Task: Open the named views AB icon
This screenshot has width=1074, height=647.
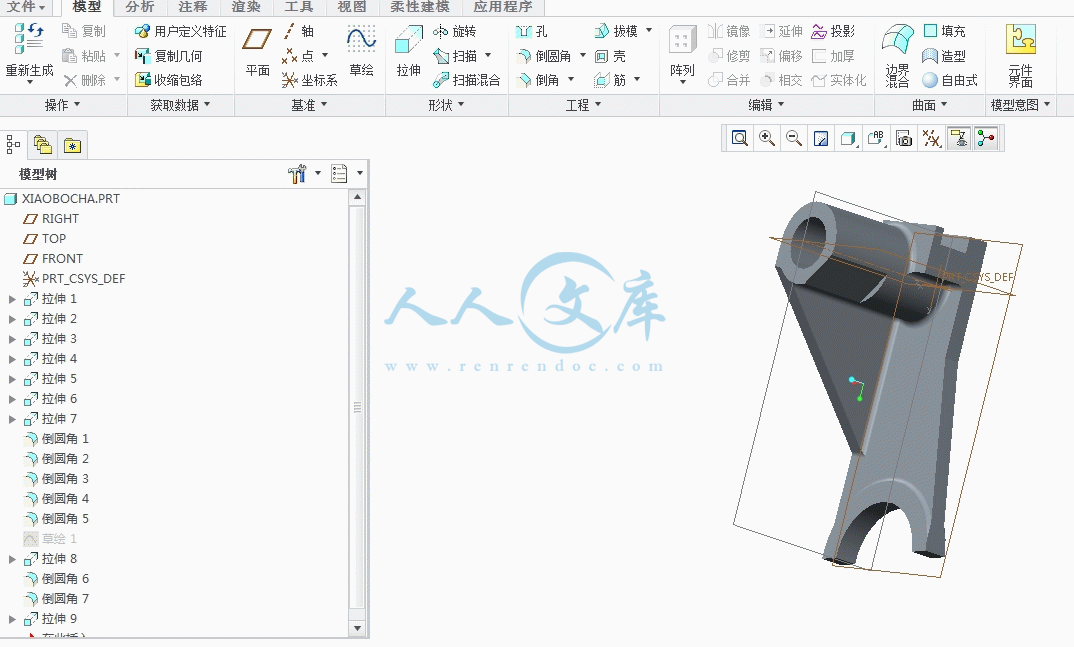Action: tap(876, 139)
